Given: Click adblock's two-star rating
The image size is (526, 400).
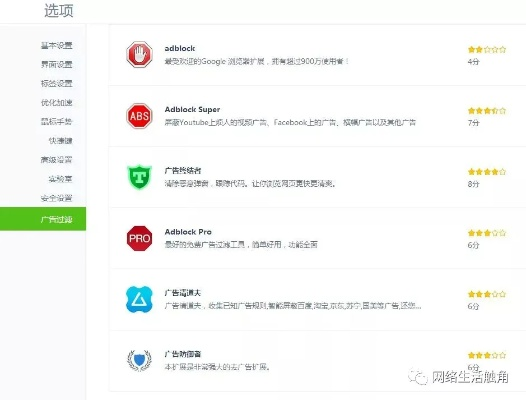Looking at the screenshot, I should click(487, 50).
